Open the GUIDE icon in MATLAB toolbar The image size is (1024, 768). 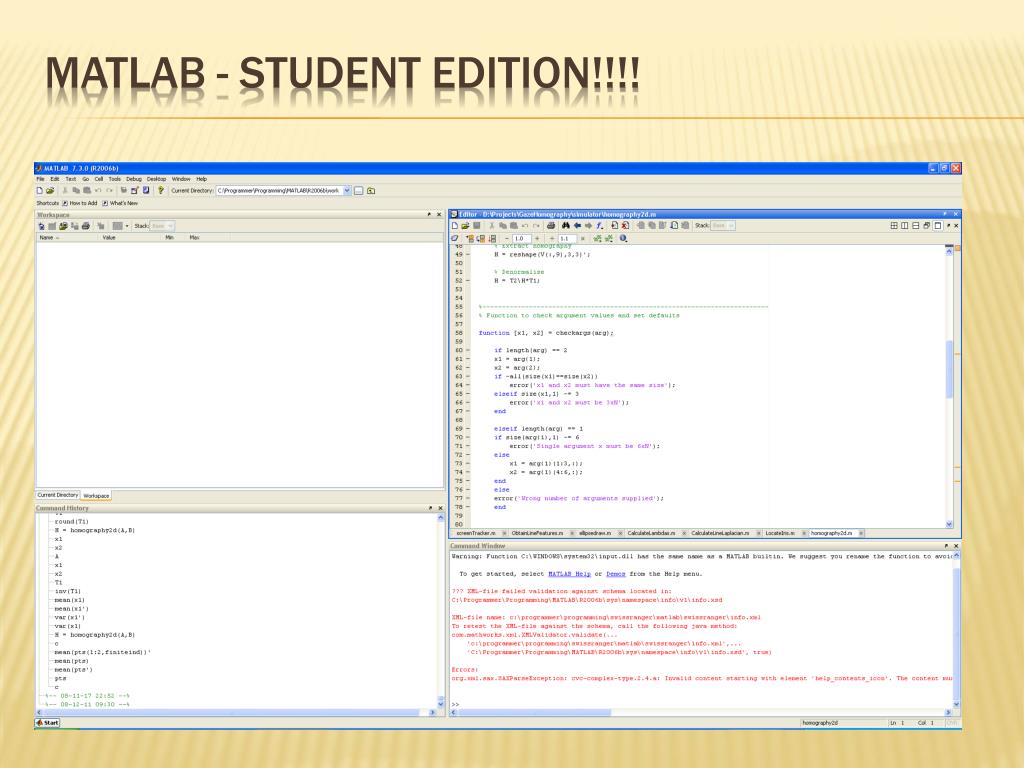point(135,191)
